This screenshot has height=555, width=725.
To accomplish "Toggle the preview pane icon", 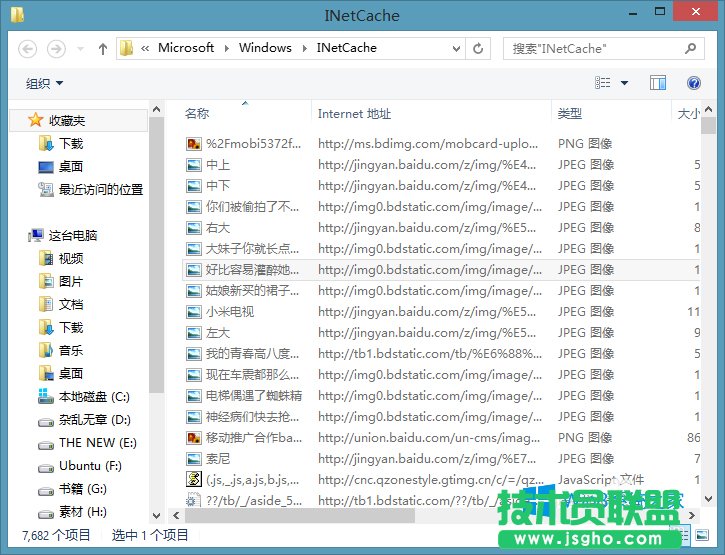I will (658, 83).
